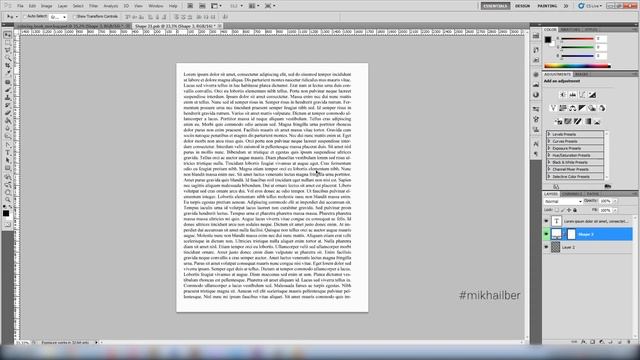Click the green G color slider
The width and height of the screenshot is (640, 360).
pyautogui.click(x=577, y=47)
